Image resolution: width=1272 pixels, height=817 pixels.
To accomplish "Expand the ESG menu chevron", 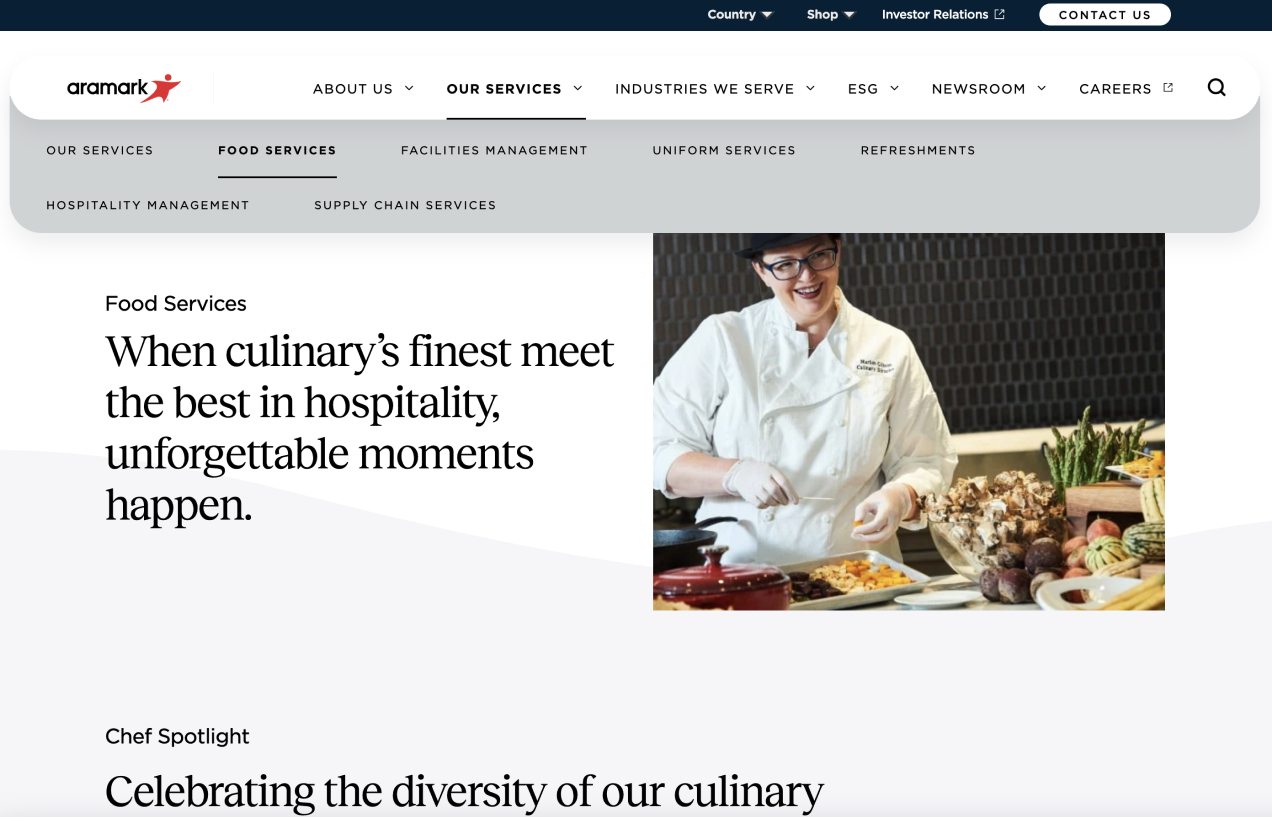I will coord(894,88).
